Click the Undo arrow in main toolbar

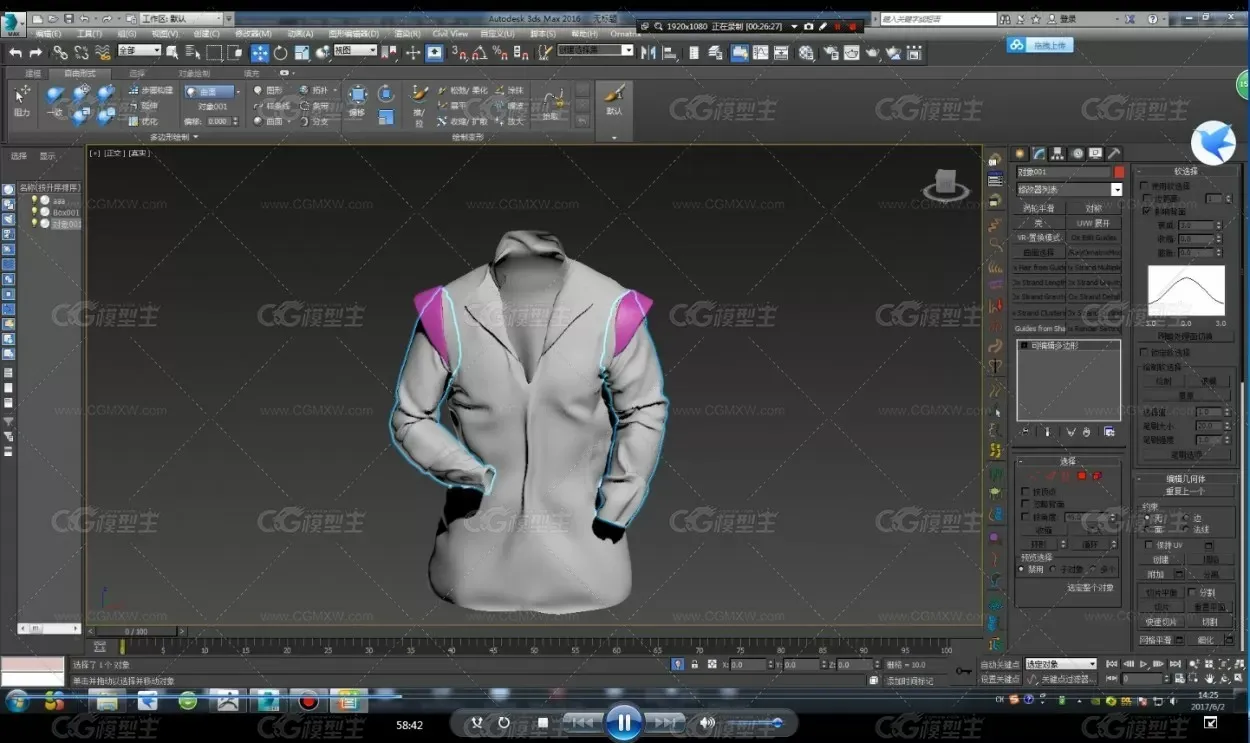coord(15,52)
